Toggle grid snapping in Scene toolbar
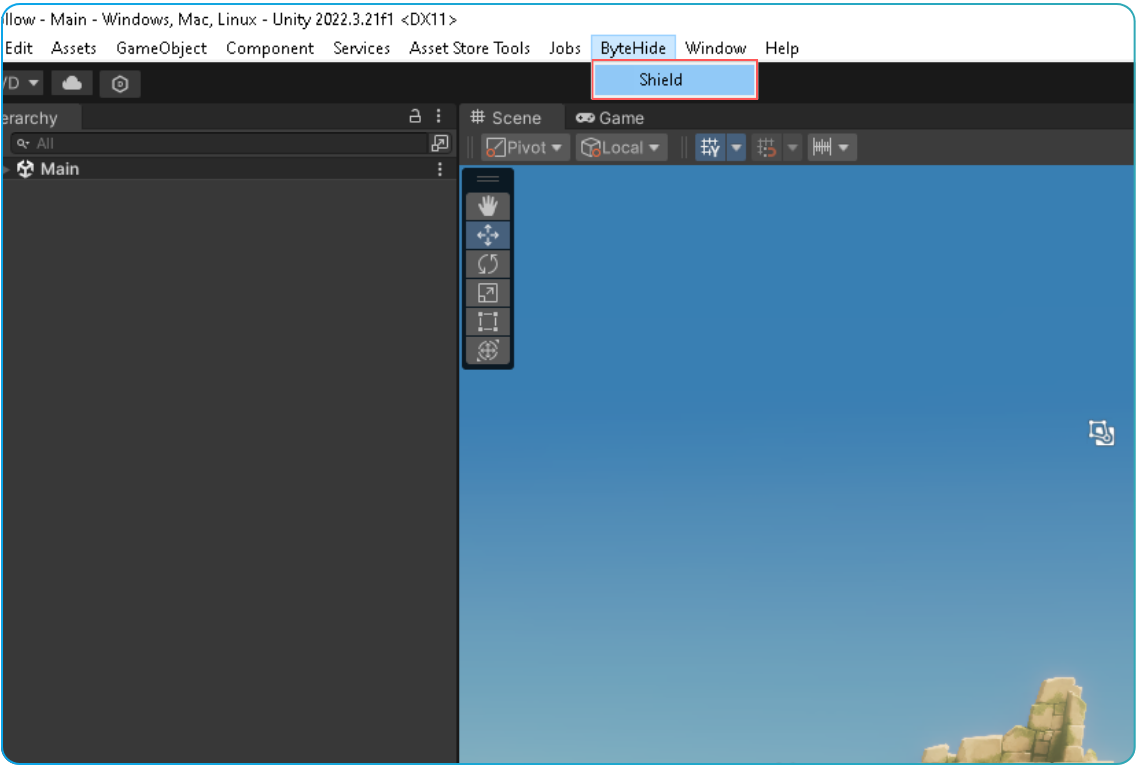 [767, 148]
